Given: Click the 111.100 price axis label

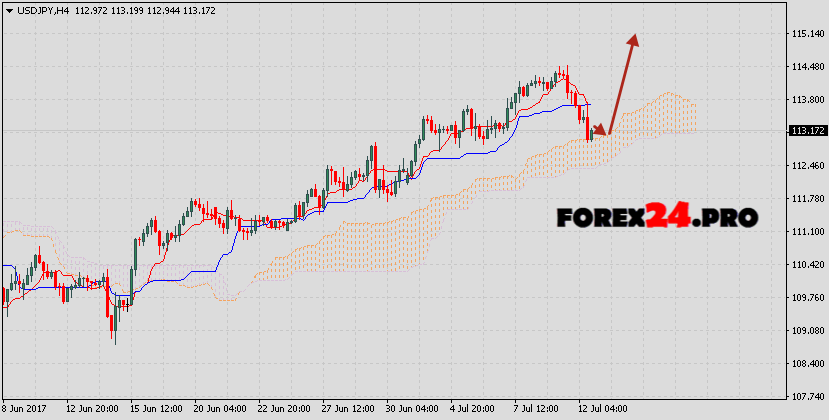Looking at the screenshot, I should click(806, 231).
